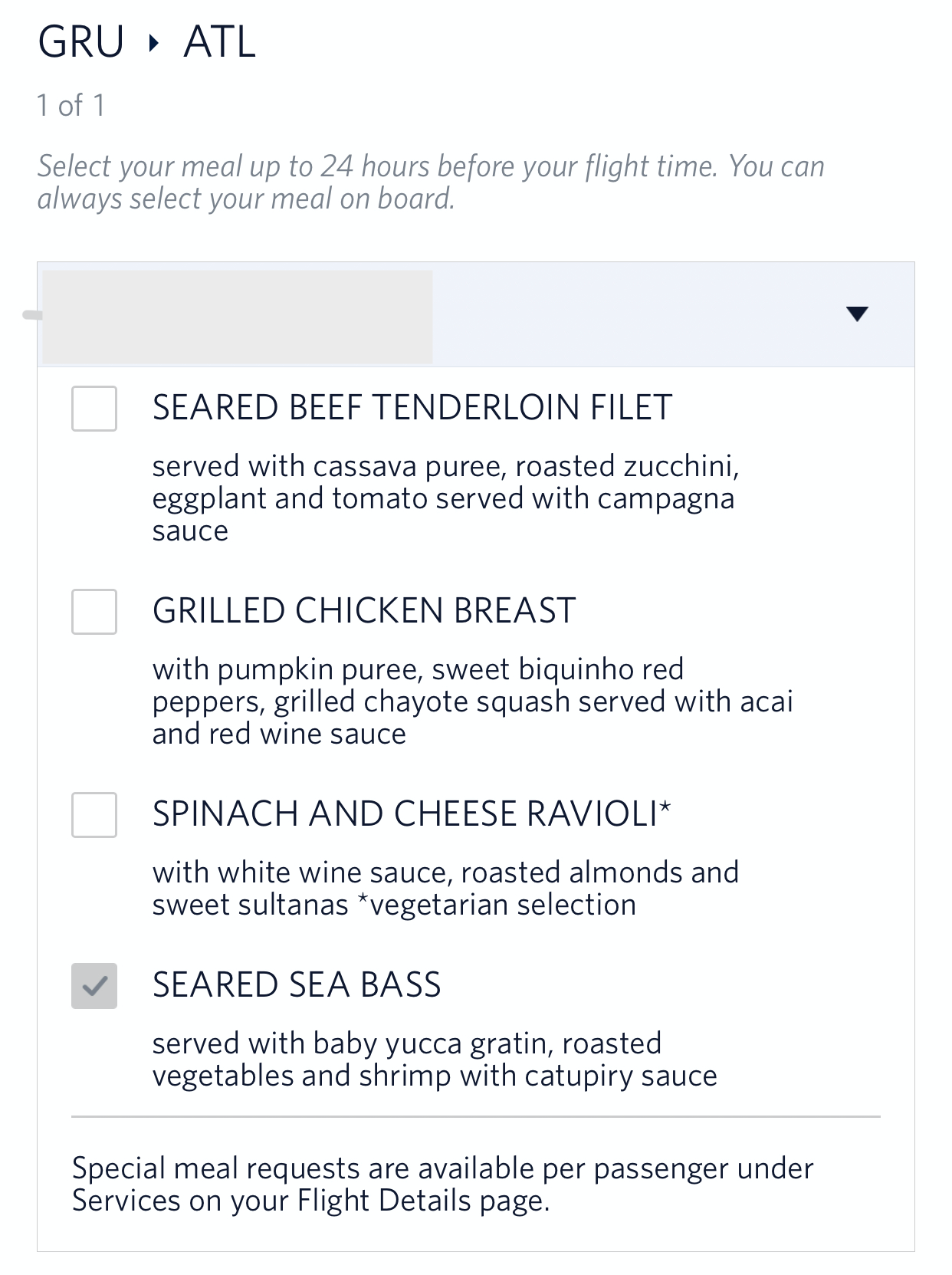The height and width of the screenshot is (1275, 952).
Task: Select the Spinach and Cheese Ravioli checkbox
Action: click(94, 815)
